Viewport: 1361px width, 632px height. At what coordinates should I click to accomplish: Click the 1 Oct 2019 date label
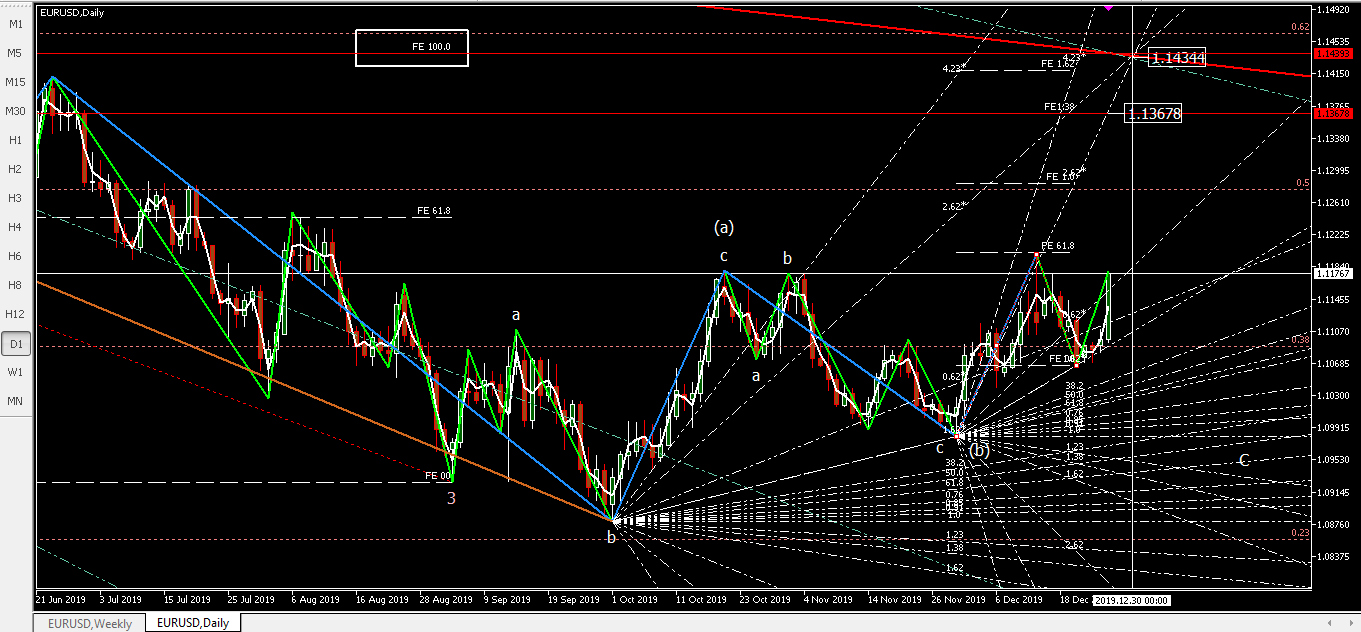[x=634, y=600]
